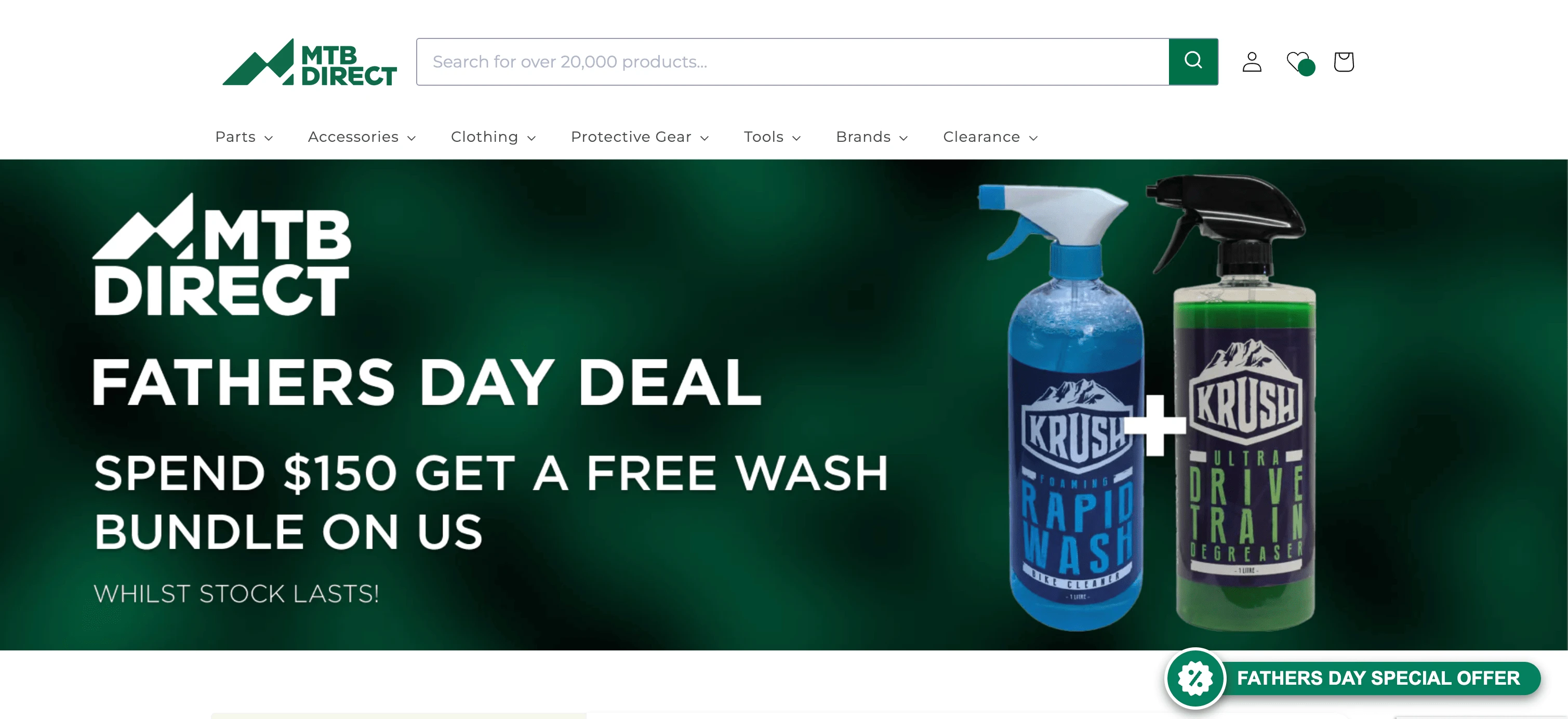Open the shopping cart icon

tap(1344, 61)
